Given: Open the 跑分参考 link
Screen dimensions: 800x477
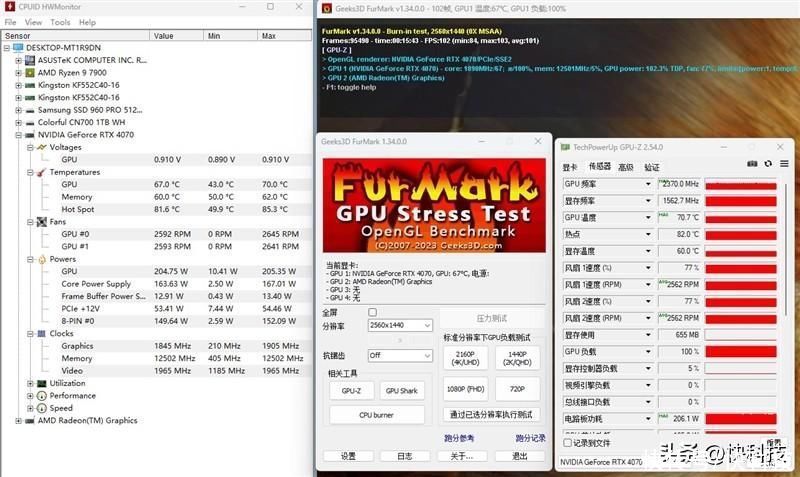Looking at the screenshot, I should (459, 438).
